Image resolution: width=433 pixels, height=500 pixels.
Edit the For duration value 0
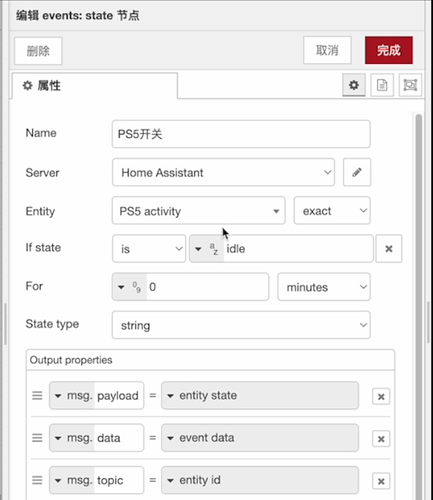(207, 287)
